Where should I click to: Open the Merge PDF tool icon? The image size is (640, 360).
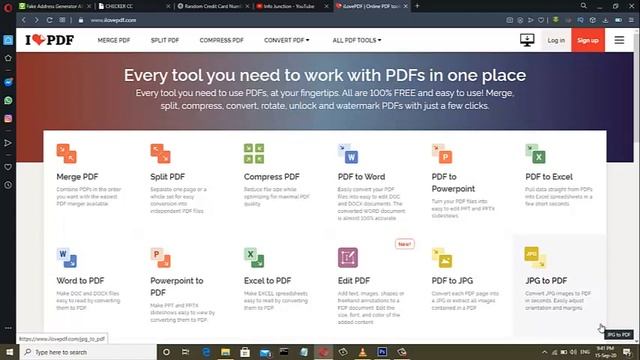coord(66,153)
